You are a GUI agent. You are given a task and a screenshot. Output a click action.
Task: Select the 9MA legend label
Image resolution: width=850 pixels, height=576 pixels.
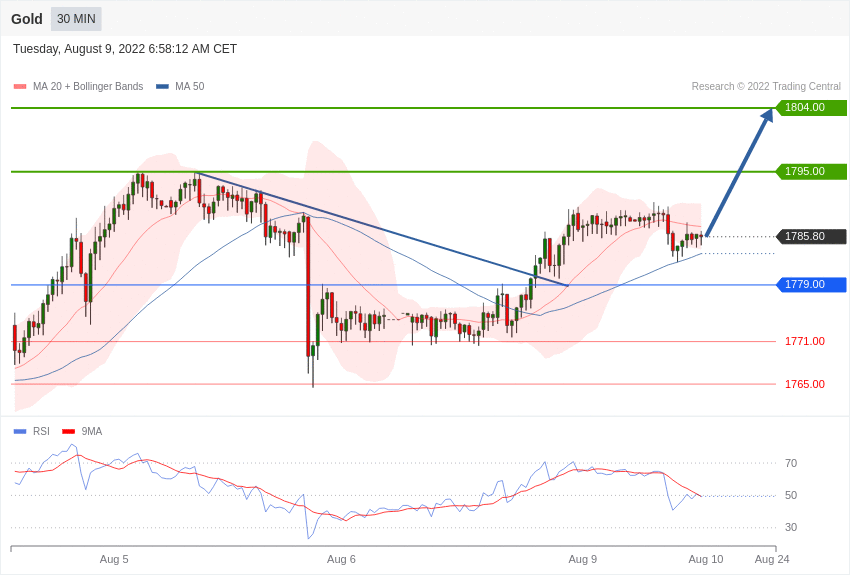92,431
